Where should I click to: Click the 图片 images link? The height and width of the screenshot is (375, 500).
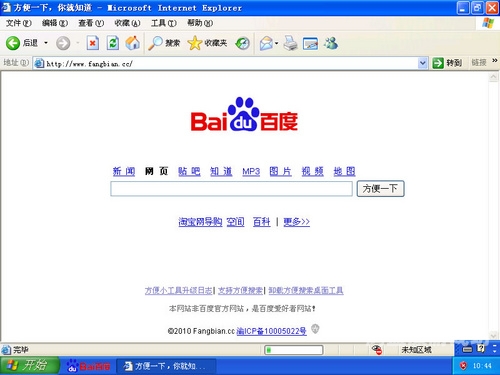coord(280,171)
